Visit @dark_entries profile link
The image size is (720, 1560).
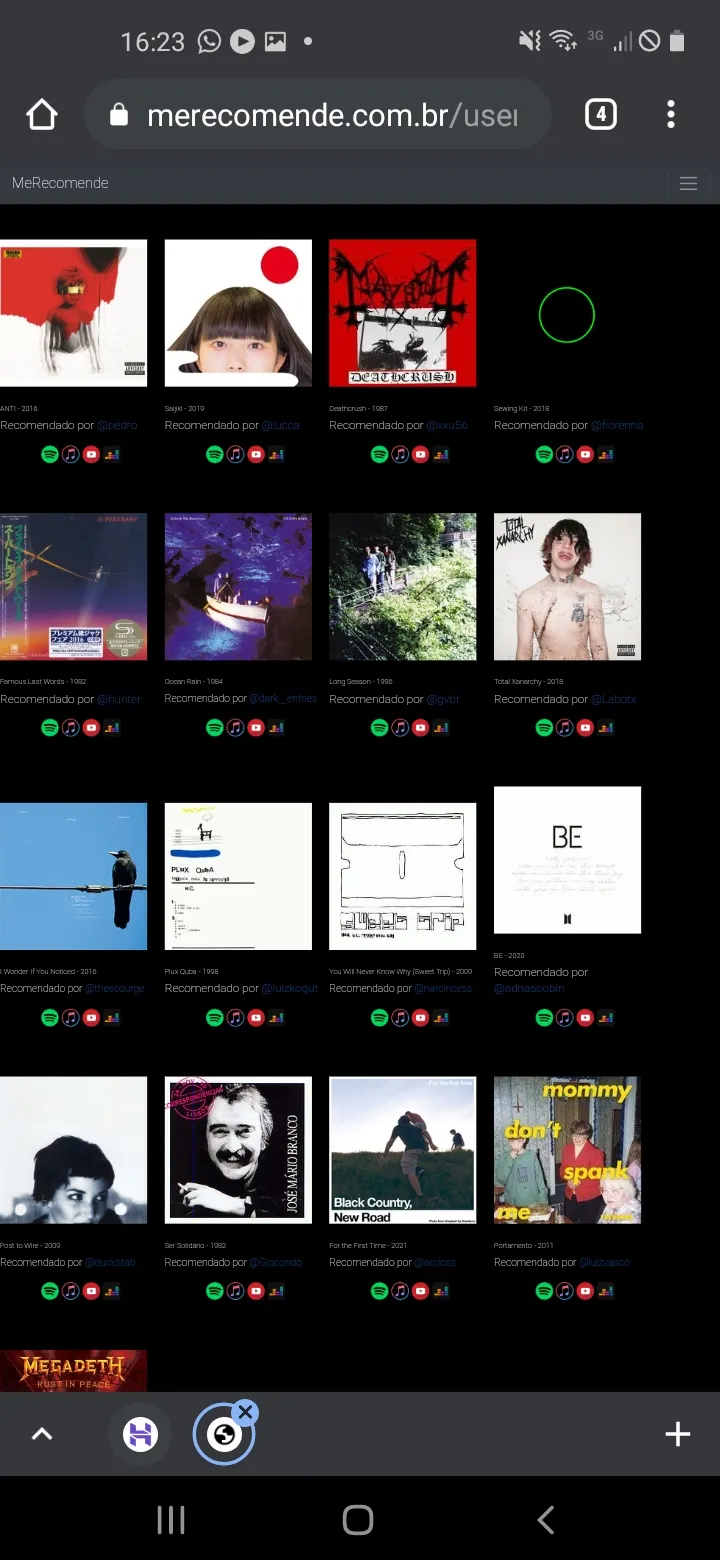pos(283,699)
